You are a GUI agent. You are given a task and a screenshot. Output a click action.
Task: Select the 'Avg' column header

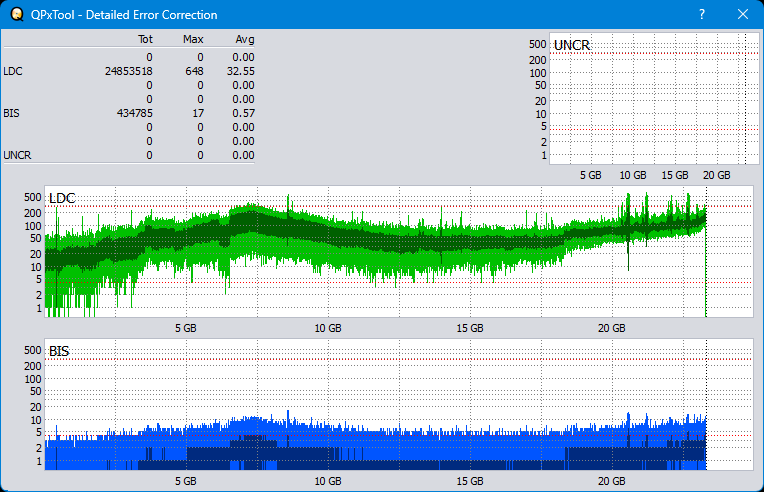244,39
